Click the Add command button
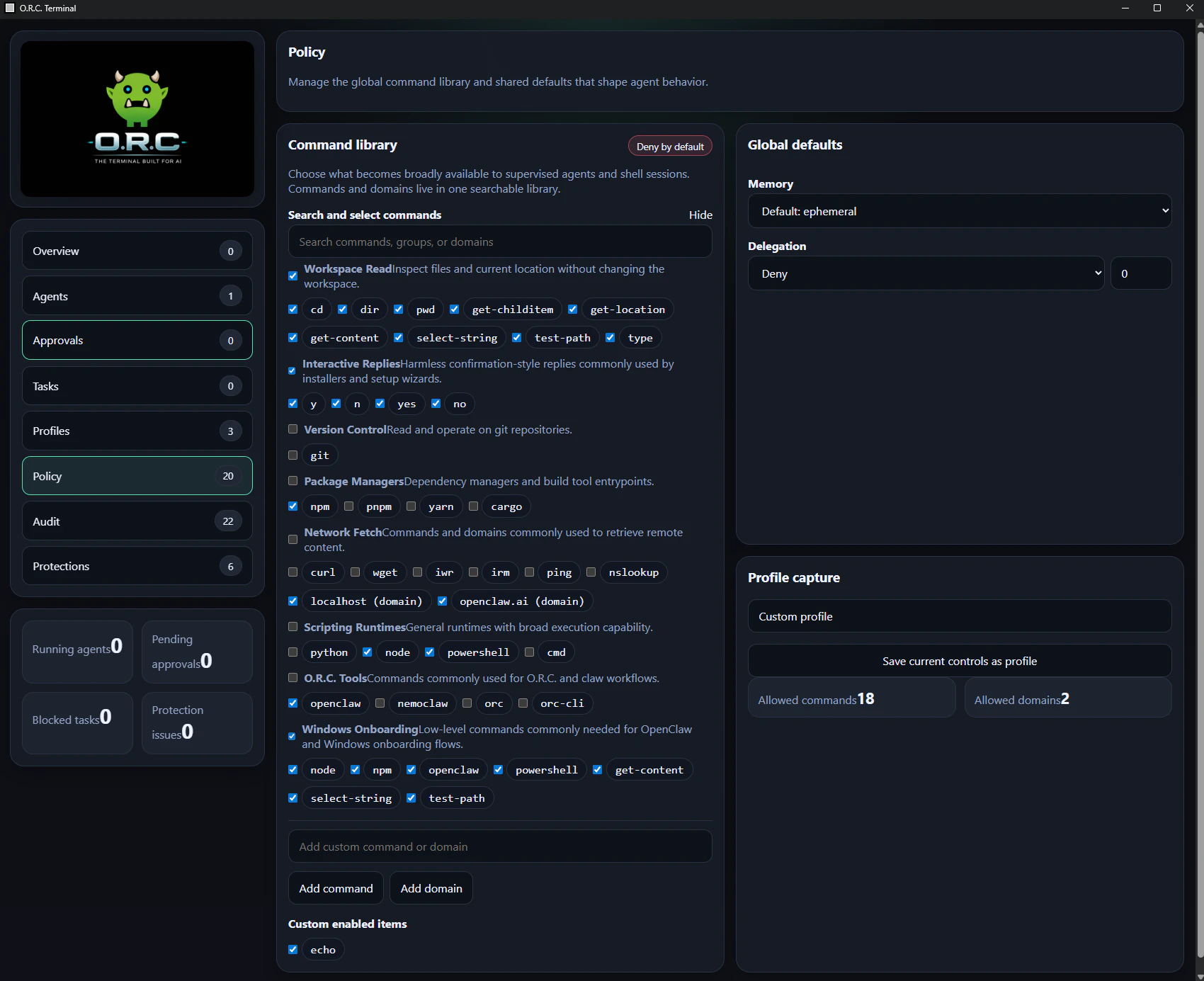This screenshot has width=1204, height=981. [336, 888]
